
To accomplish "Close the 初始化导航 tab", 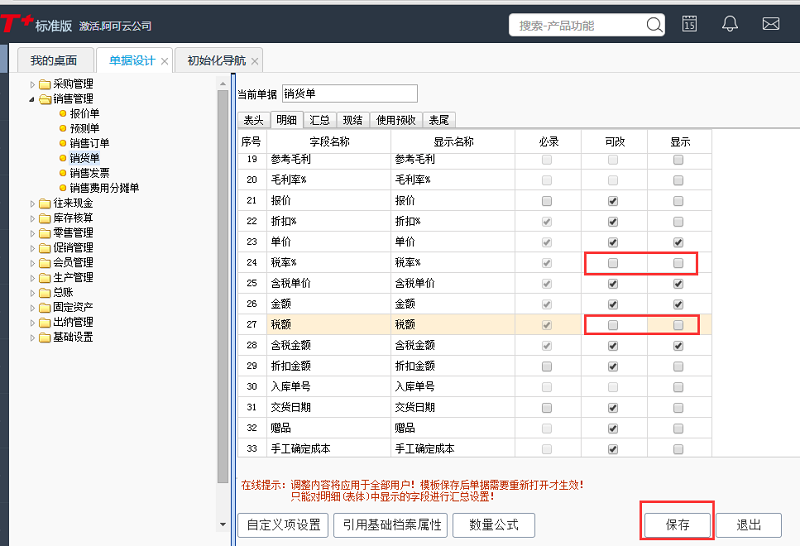I will pos(255,61).
